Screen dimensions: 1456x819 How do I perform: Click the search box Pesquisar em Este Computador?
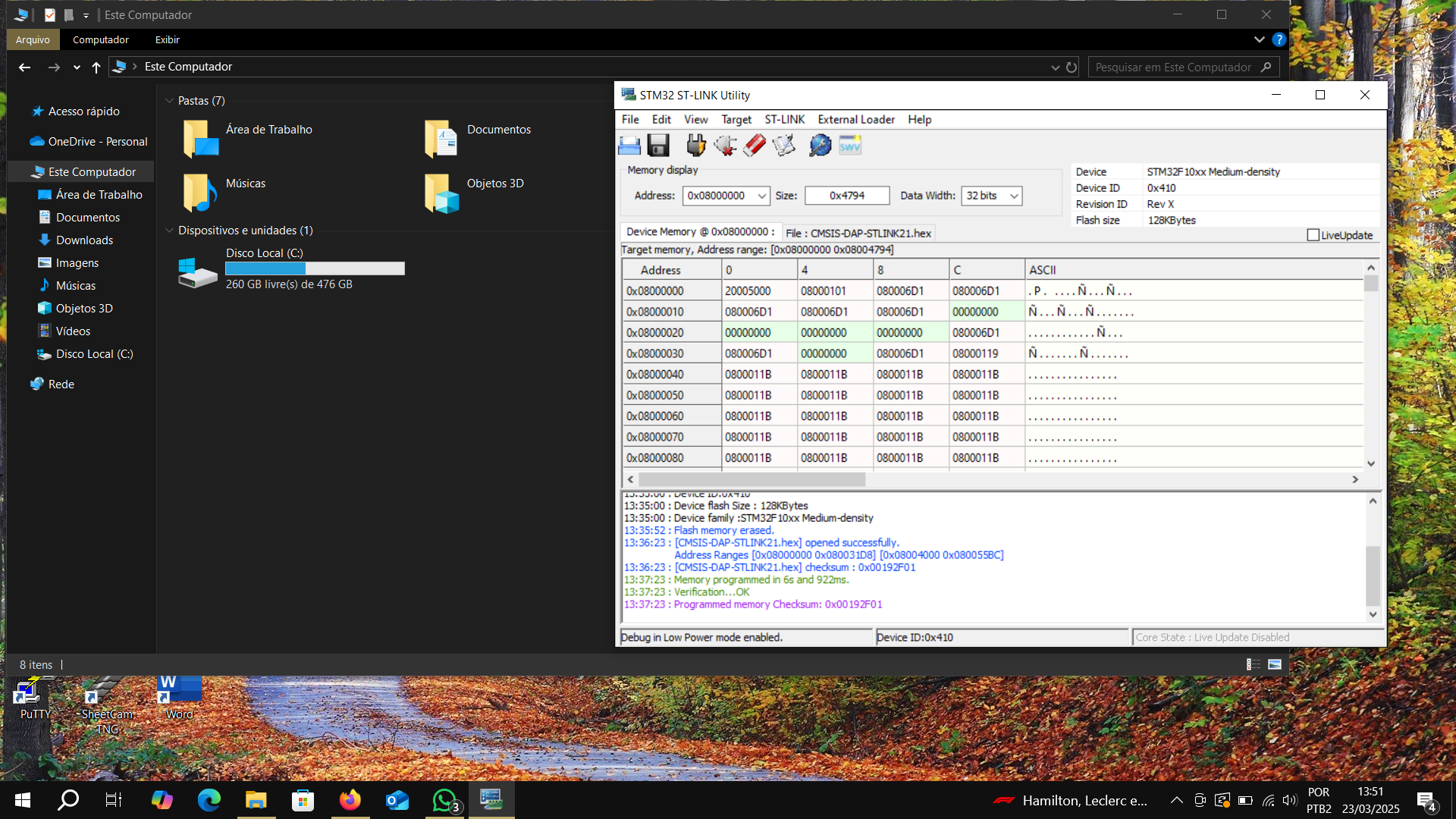tap(1184, 67)
